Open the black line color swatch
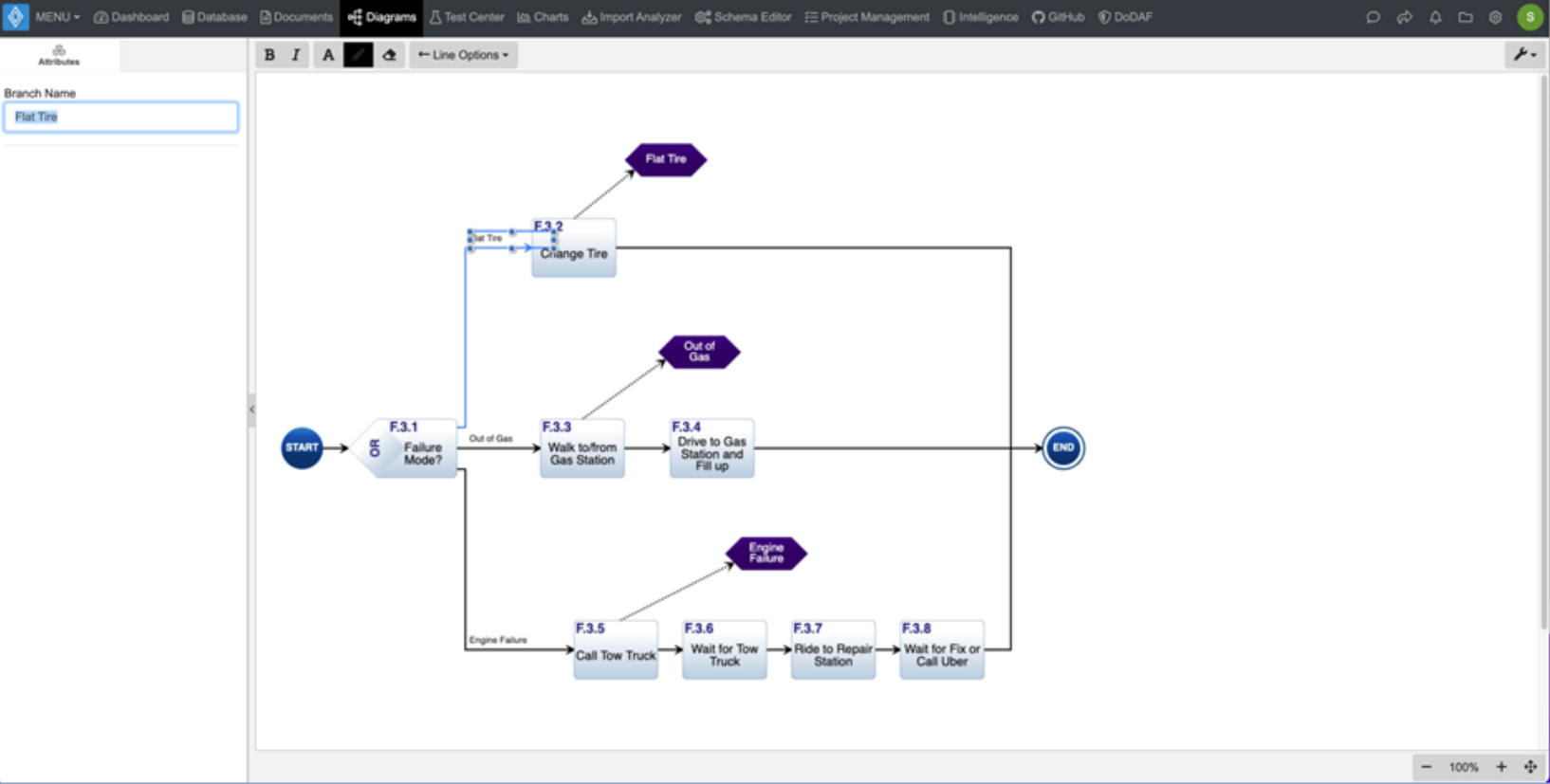This screenshot has width=1550, height=784. pos(358,55)
